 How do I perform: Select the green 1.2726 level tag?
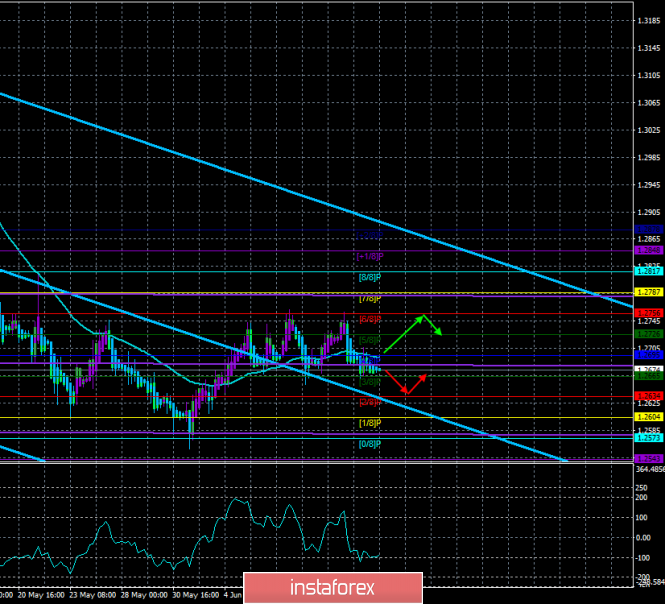coord(649,334)
